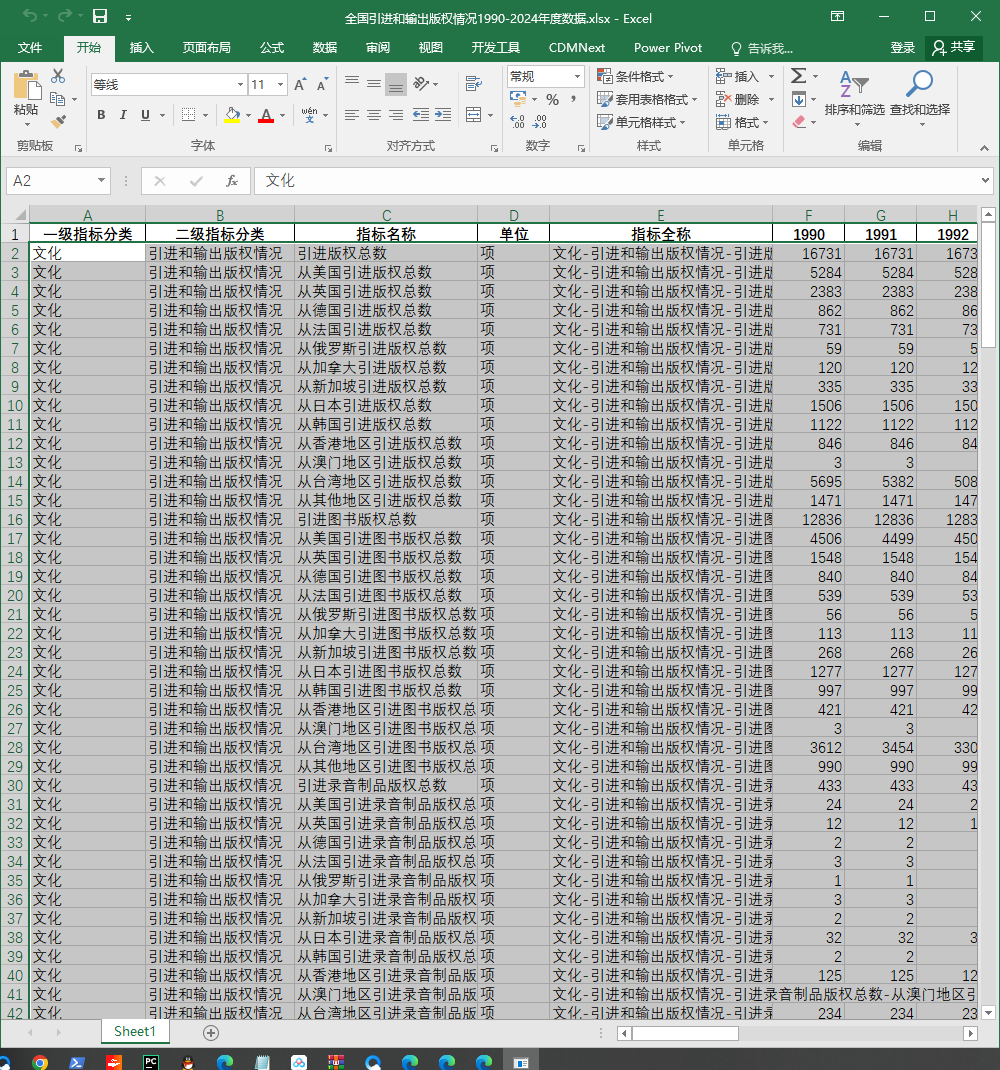
Task: Click the 共享 share button
Action: coord(954,47)
